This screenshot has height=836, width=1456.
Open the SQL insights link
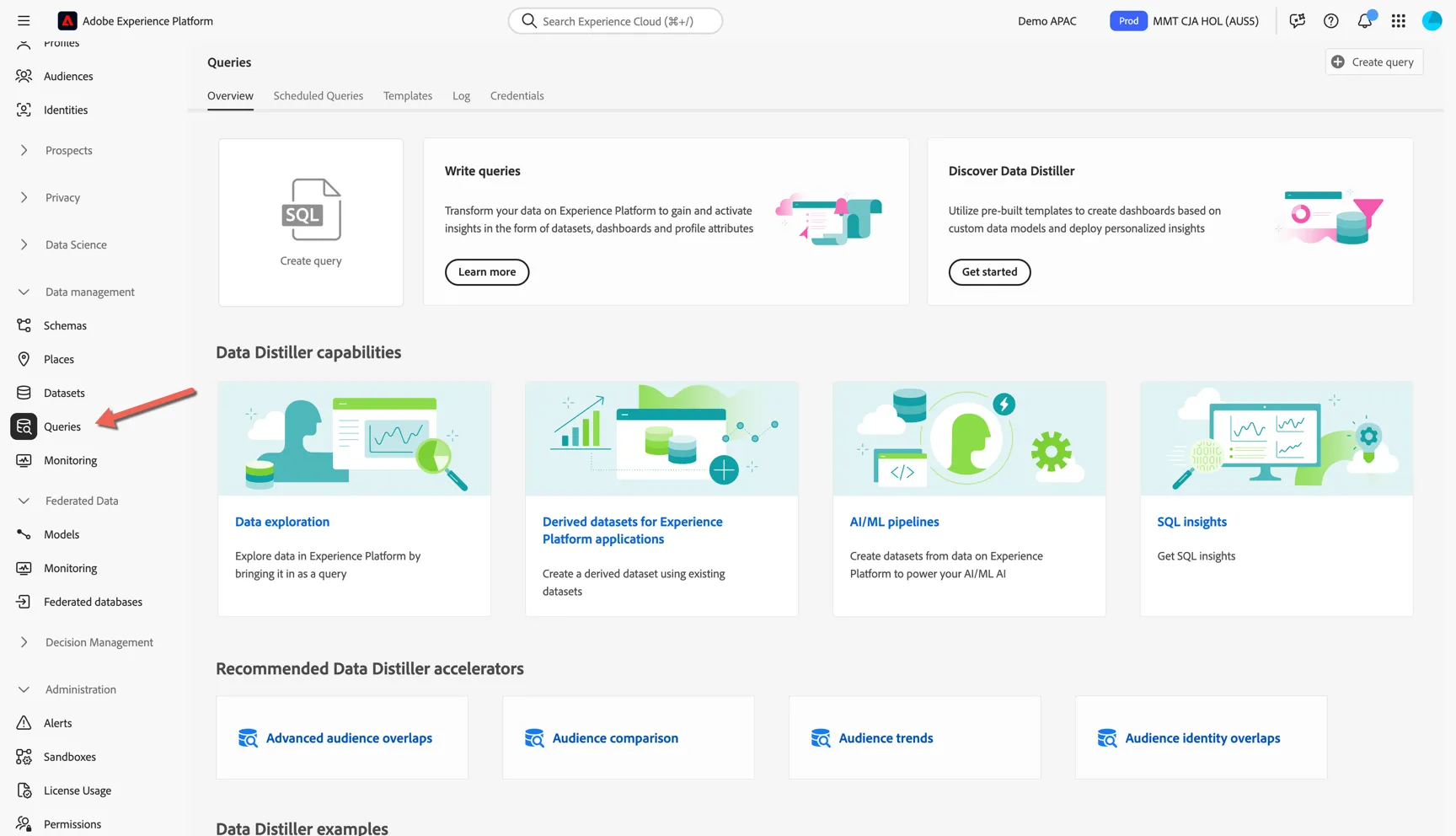pyautogui.click(x=1192, y=522)
